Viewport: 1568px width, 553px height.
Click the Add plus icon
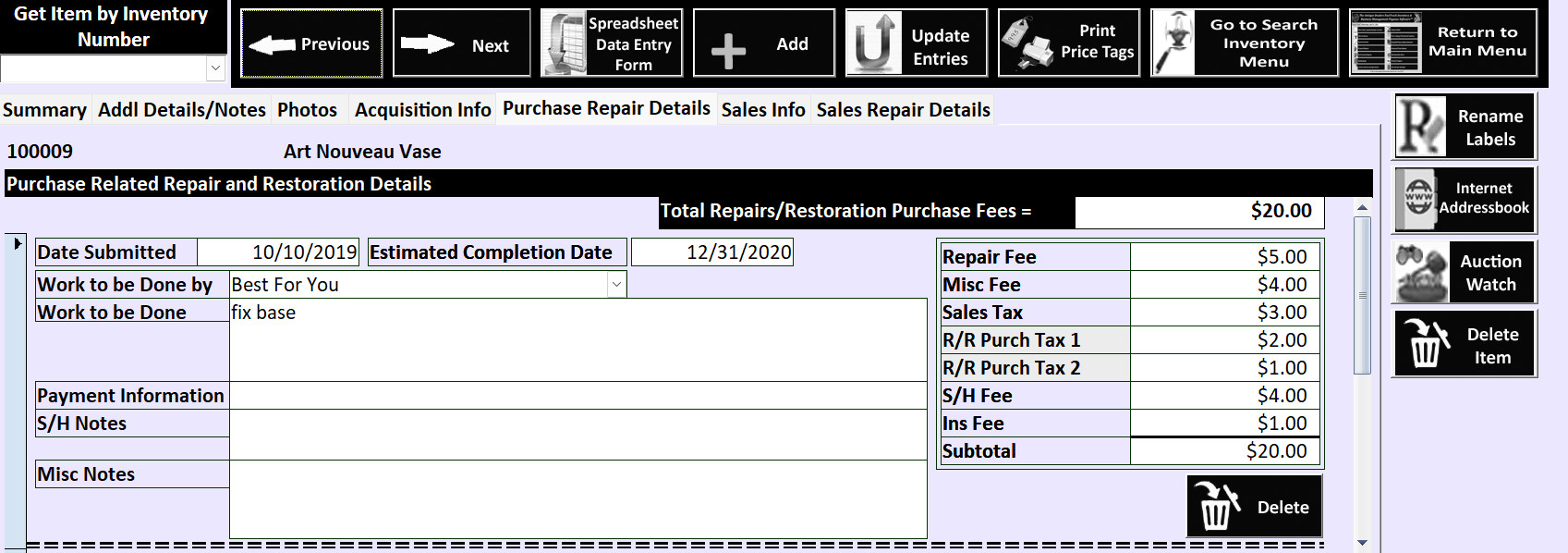728,51
